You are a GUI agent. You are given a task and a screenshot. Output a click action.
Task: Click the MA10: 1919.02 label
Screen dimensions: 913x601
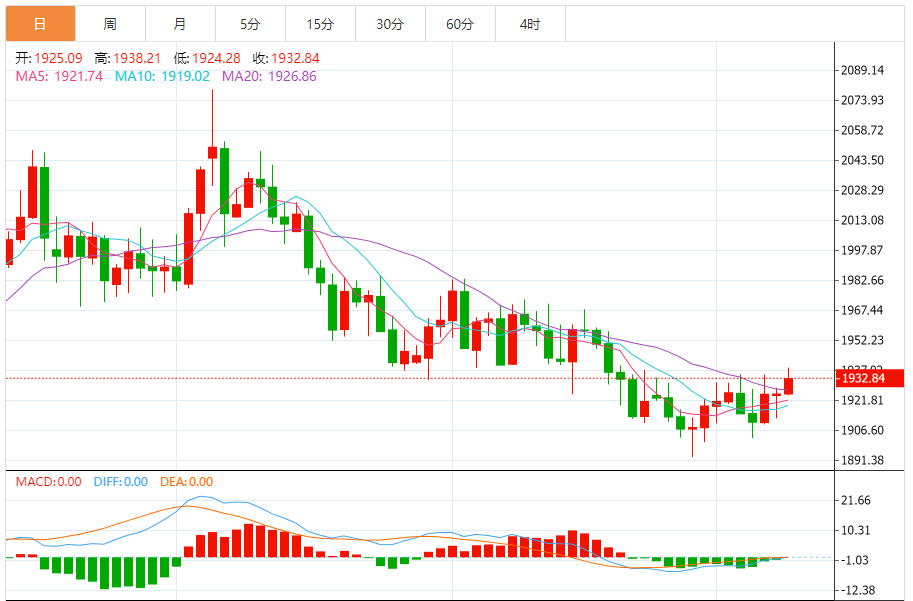coord(162,76)
